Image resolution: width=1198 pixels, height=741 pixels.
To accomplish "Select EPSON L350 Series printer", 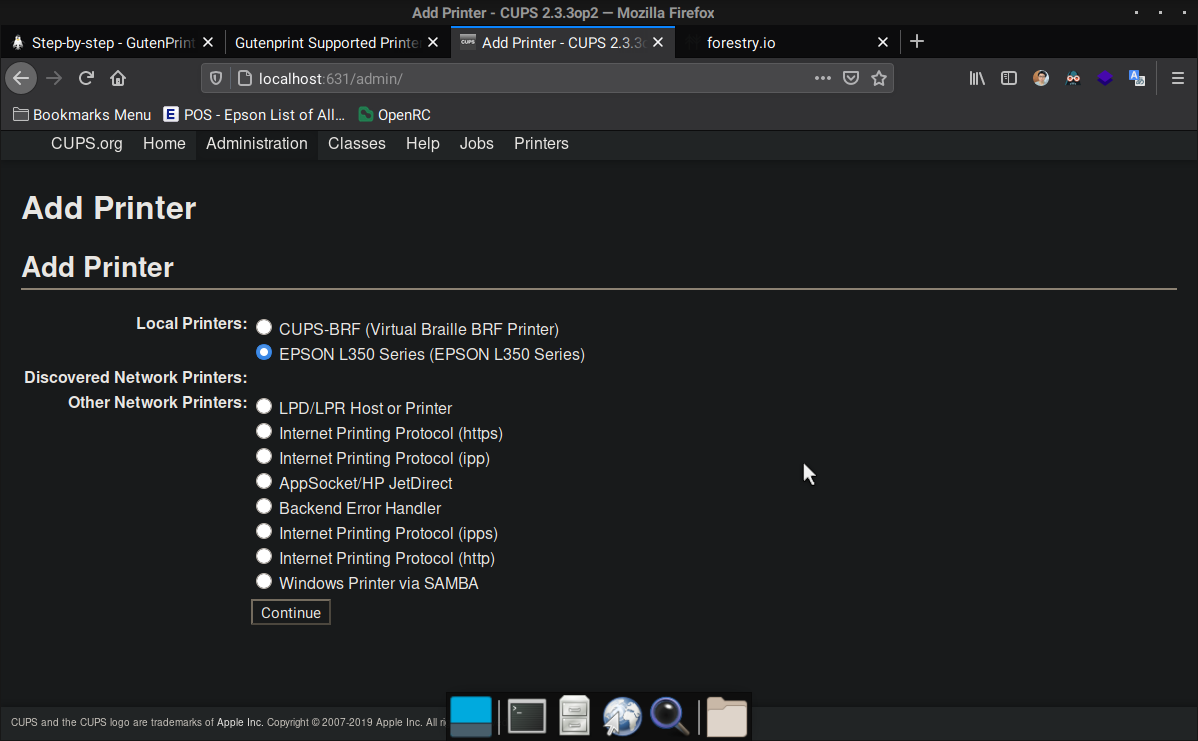I will [x=264, y=352].
